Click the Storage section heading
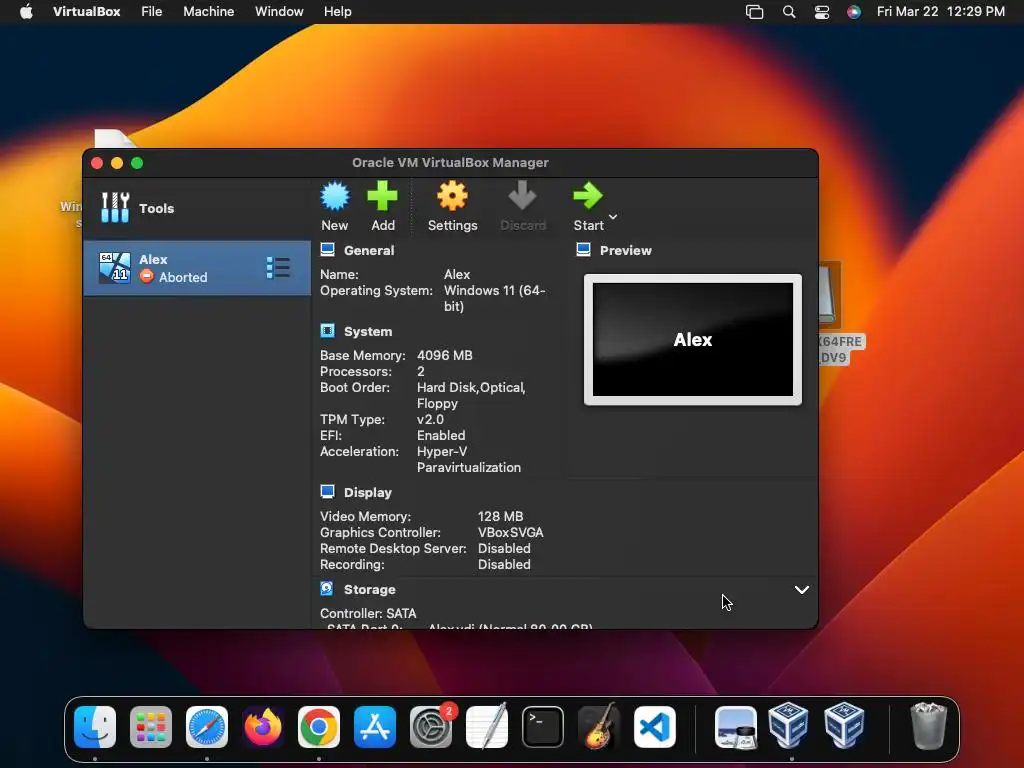 point(370,589)
